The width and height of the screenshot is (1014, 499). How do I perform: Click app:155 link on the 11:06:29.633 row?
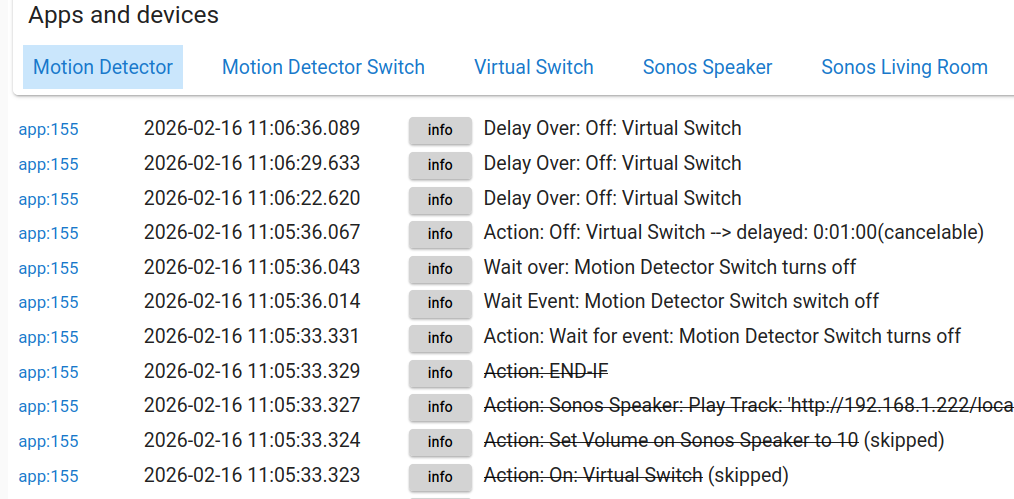[x=48, y=164]
